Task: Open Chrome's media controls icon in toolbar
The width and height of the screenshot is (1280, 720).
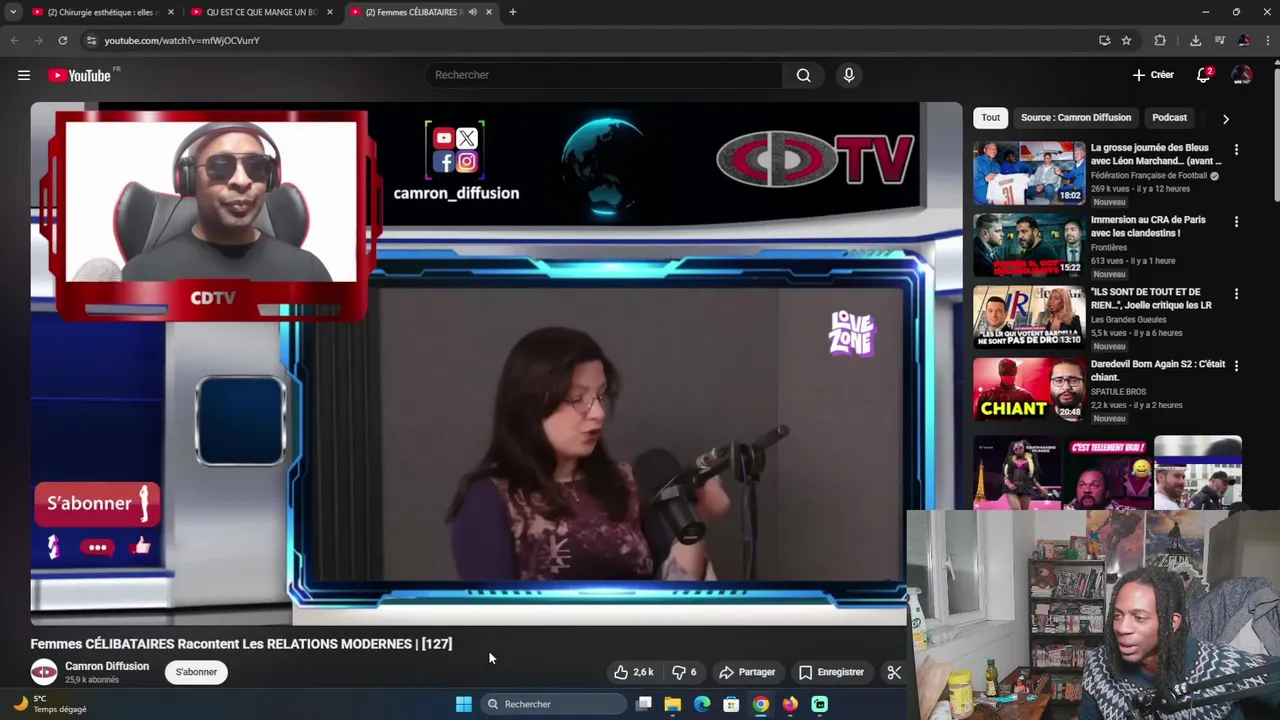Action: pyautogui.click(x=1219, y=40)
